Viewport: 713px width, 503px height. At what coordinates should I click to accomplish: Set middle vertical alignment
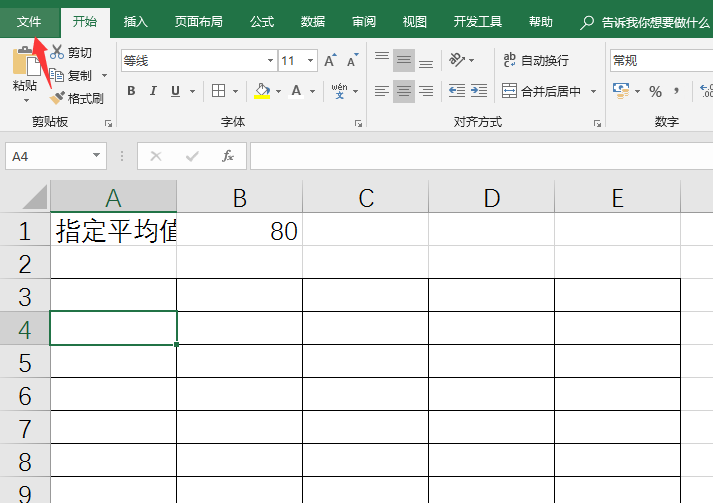(404, 60)
